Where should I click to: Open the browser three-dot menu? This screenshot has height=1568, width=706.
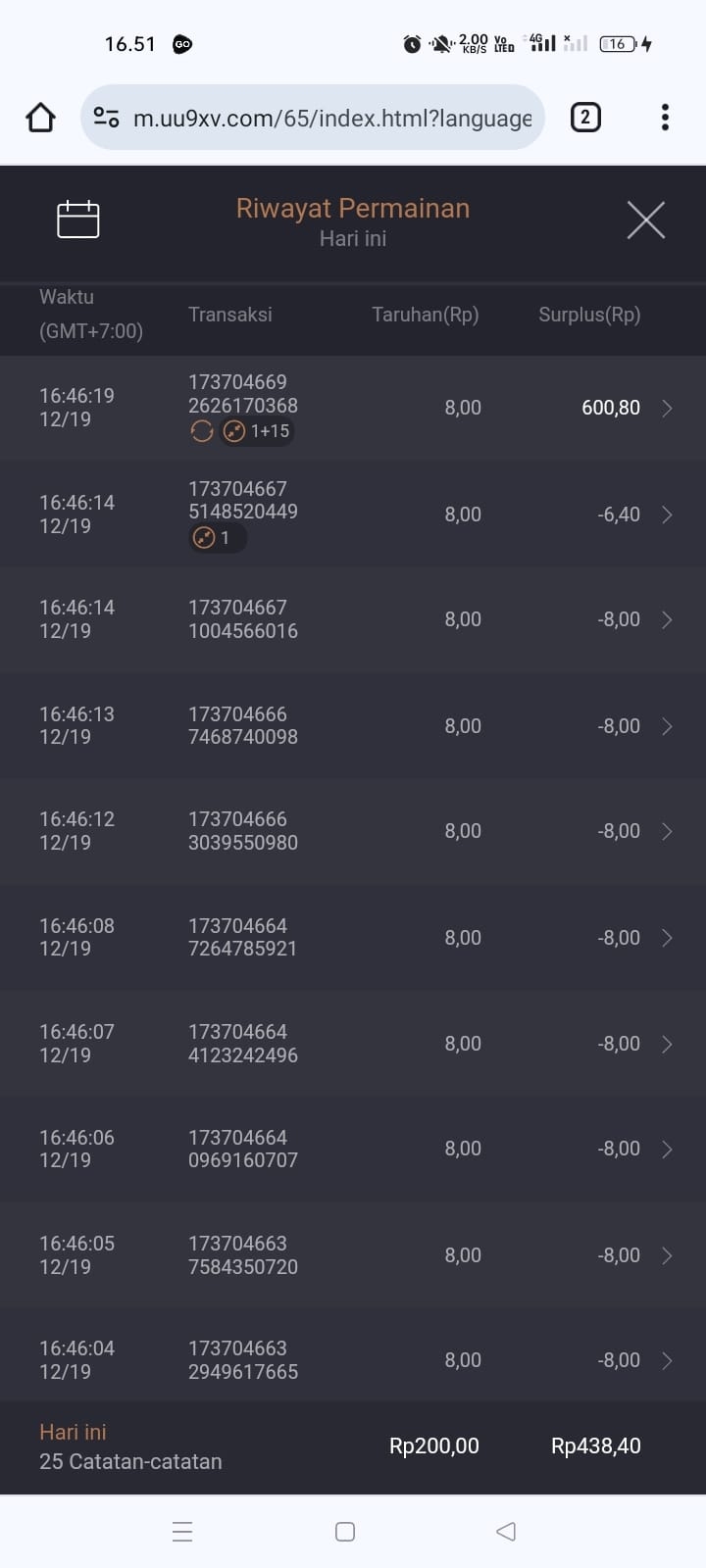tap(665, 118)
